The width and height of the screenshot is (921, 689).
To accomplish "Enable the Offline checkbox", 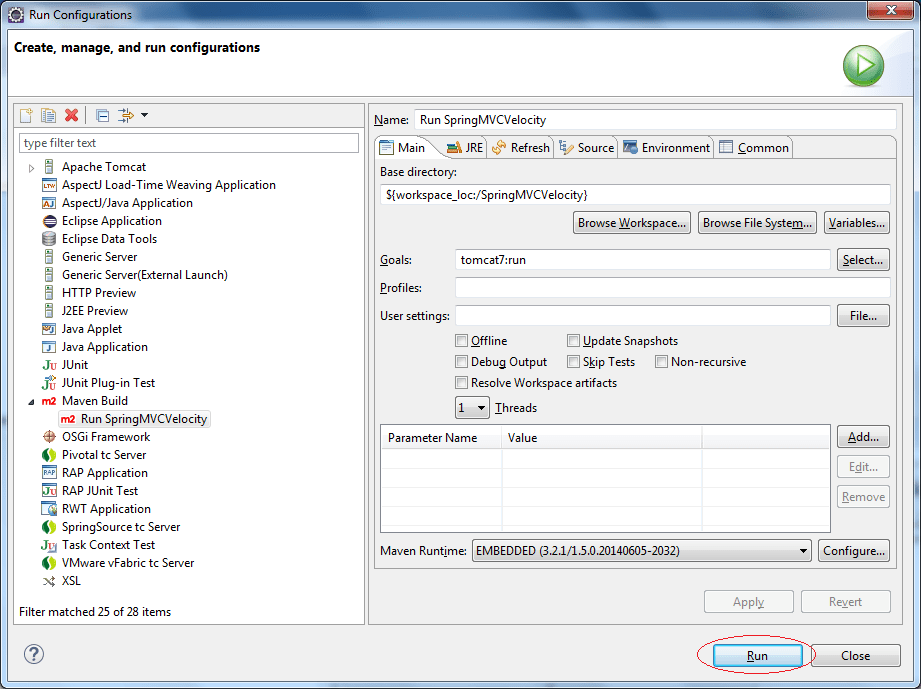I will click(462, 341).
